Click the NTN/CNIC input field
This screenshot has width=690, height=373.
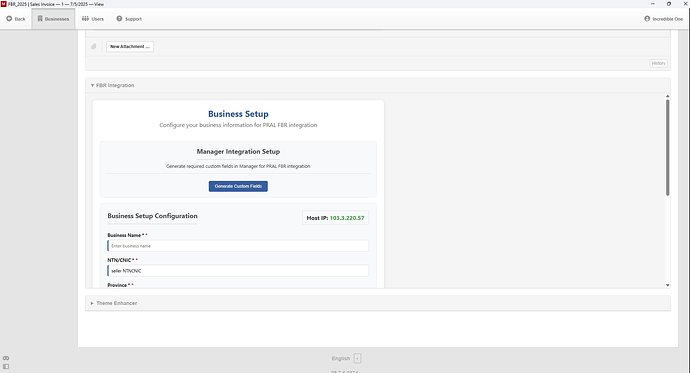click(238, 271)
